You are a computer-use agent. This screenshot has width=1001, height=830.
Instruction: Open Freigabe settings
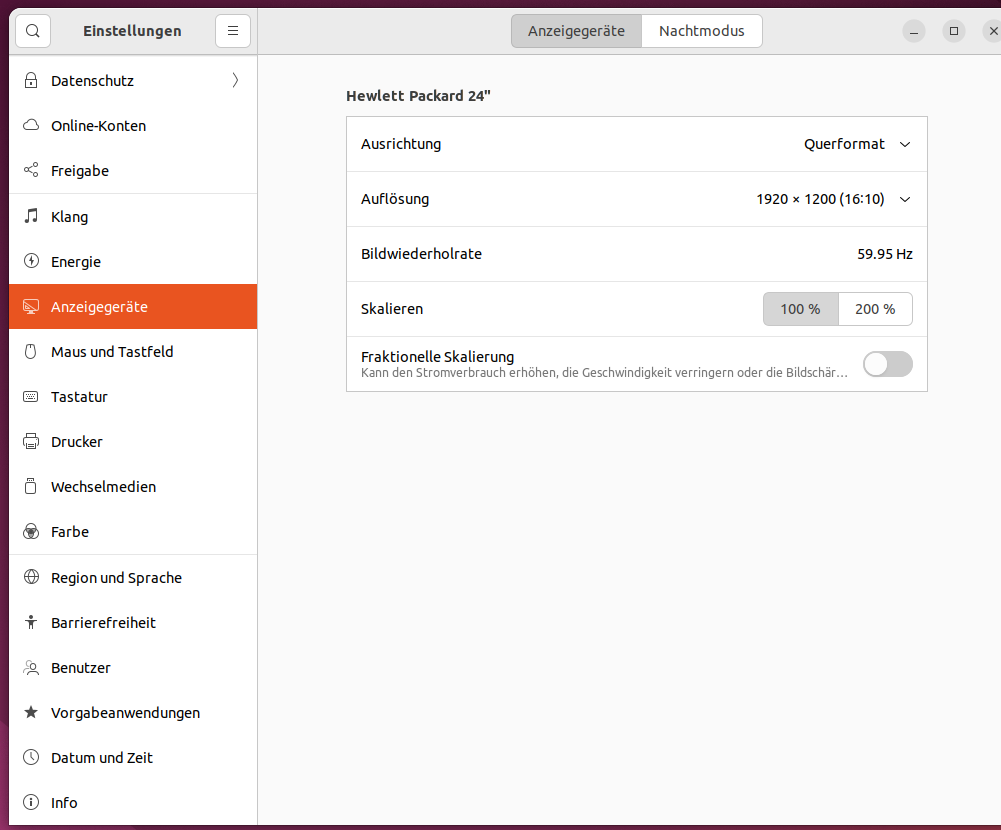click(133, 170)
